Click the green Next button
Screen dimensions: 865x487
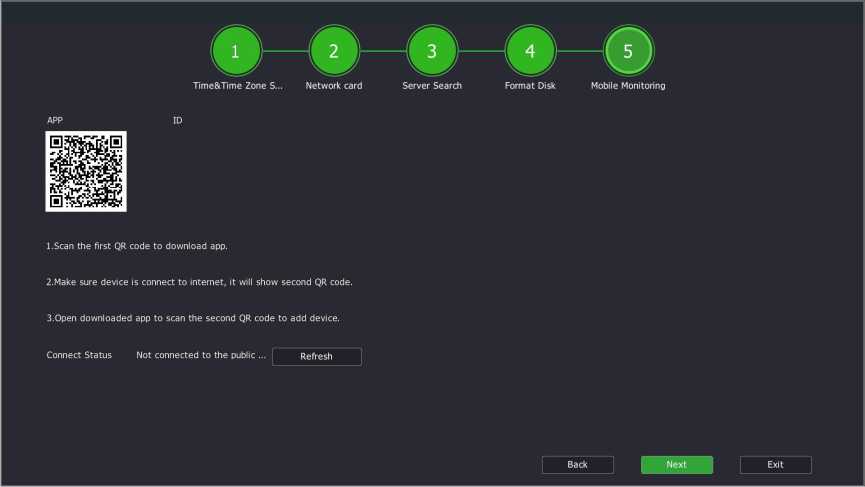(x=676, y=464)
